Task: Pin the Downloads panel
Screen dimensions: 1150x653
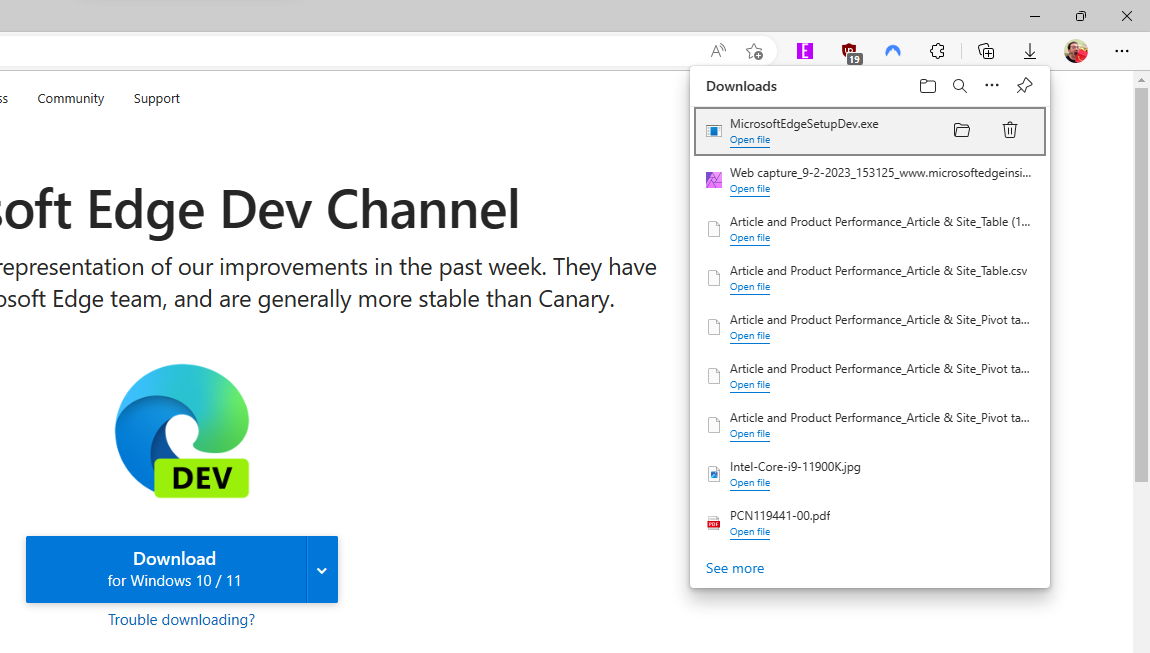Action: point(1025,86)
